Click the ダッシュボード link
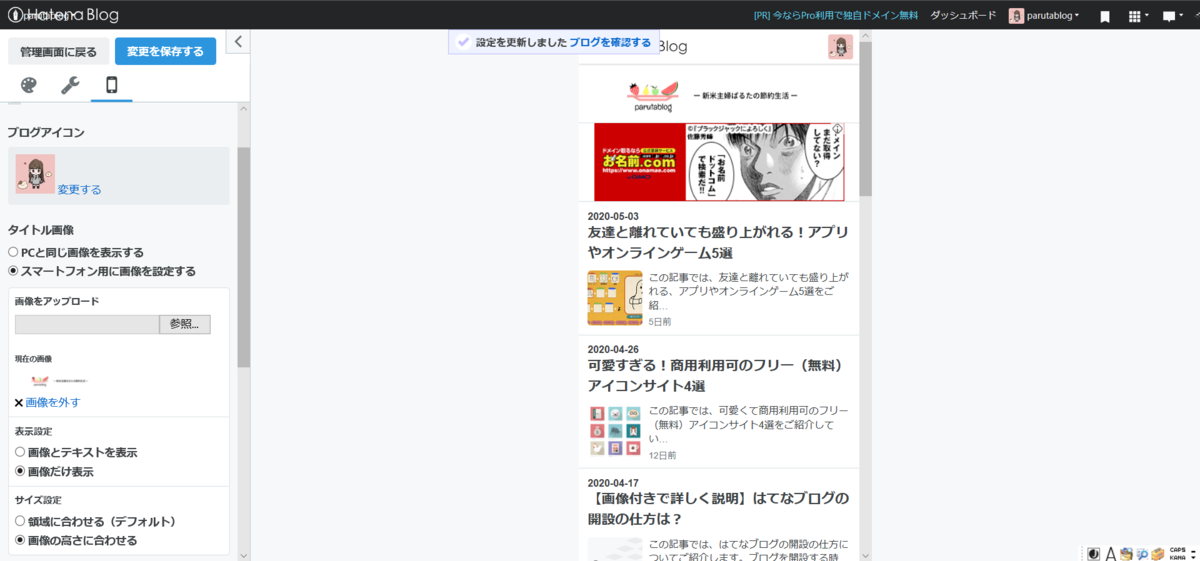 pos(963,16)
